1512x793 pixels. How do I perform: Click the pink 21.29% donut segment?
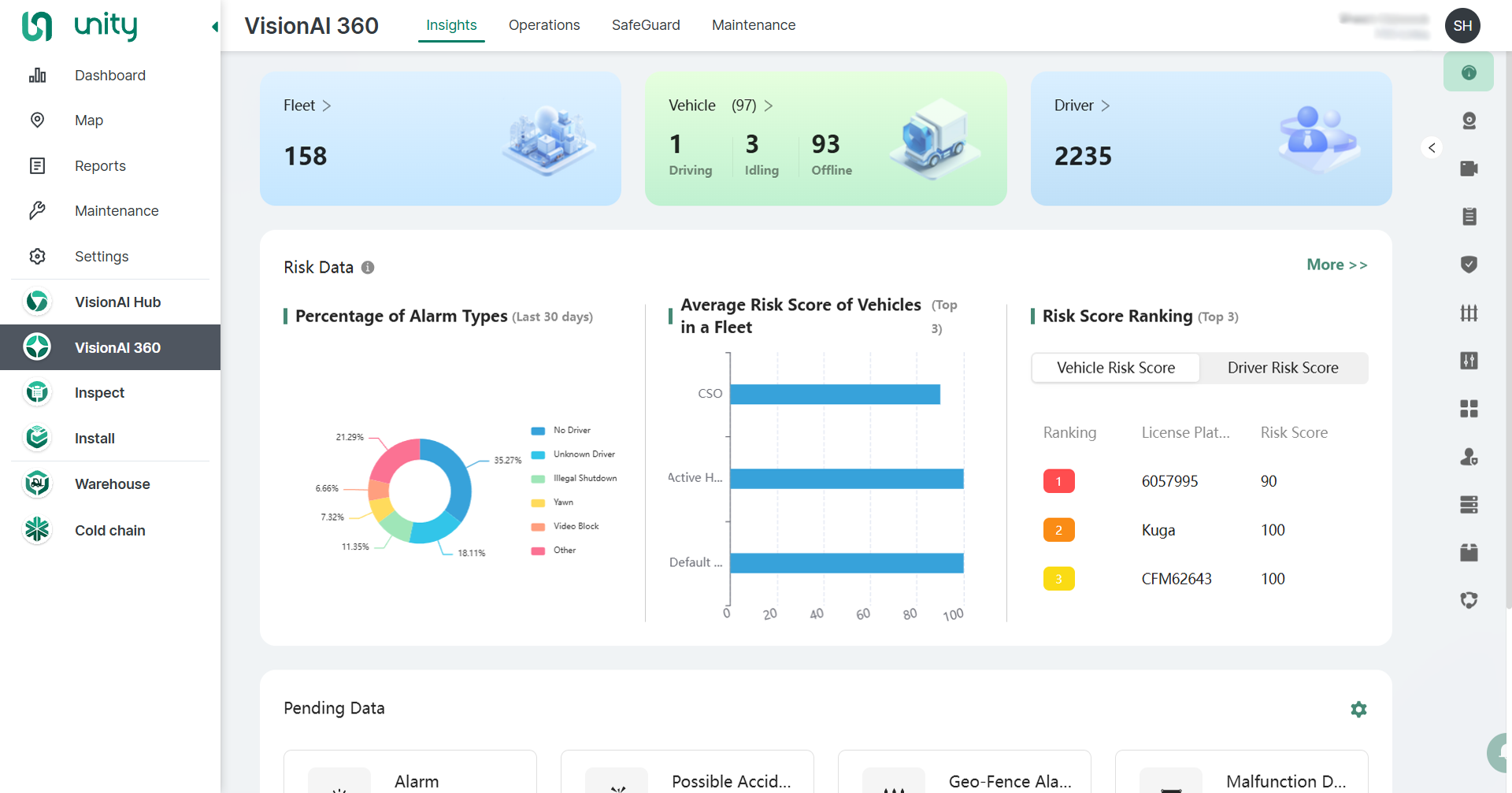point(392,458)
